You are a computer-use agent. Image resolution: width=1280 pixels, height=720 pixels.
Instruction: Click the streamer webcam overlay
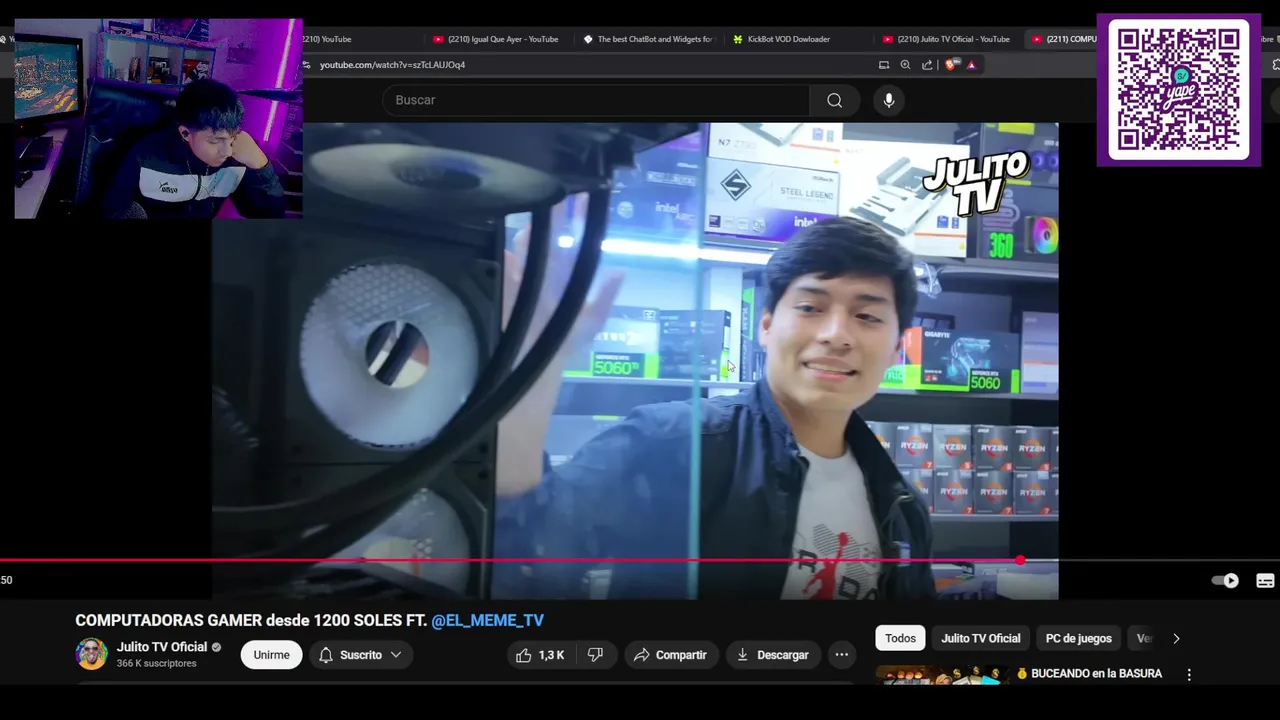click(158, 118)
